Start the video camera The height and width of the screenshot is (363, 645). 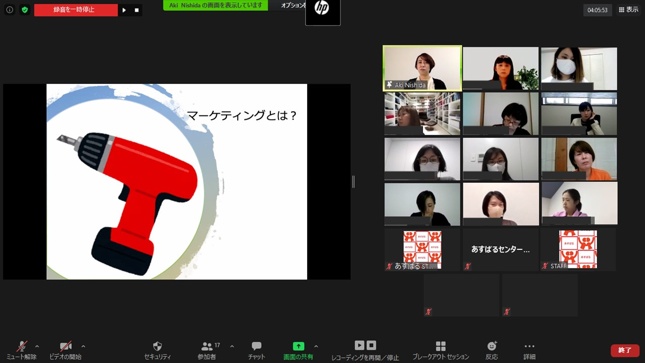(x=65, y=350)
